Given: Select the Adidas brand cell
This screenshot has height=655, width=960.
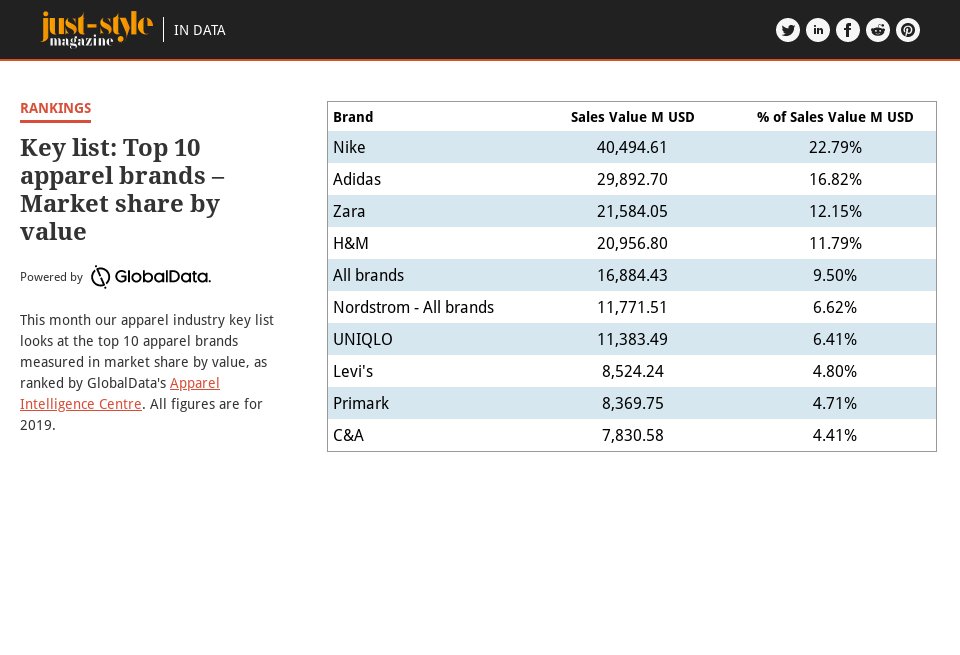Looking at the screenshot, I should [357, 179].
